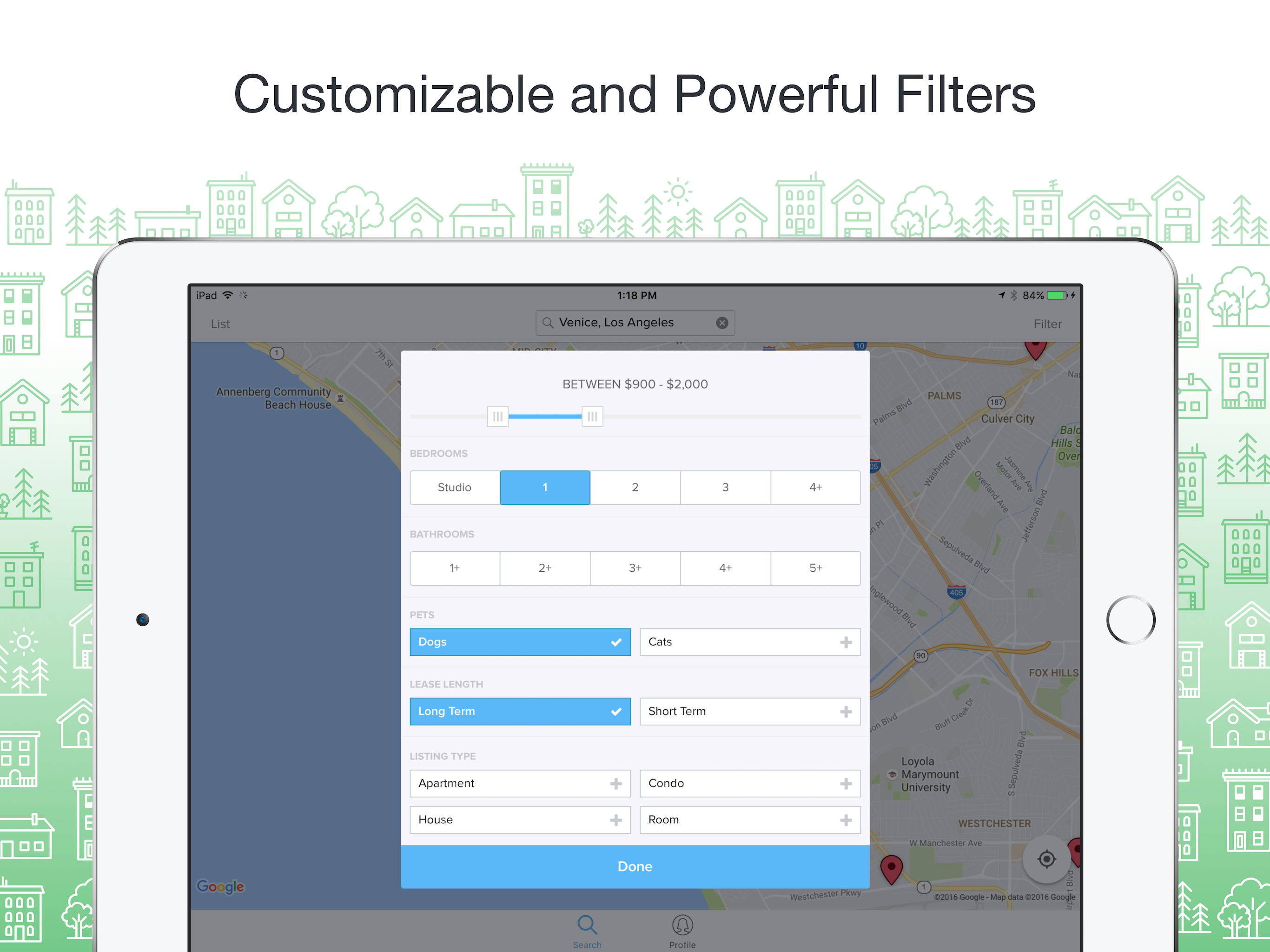Choose 5+ bathrooms
Viewport: 1270px width, 952px height.
[x=815, y=568]
